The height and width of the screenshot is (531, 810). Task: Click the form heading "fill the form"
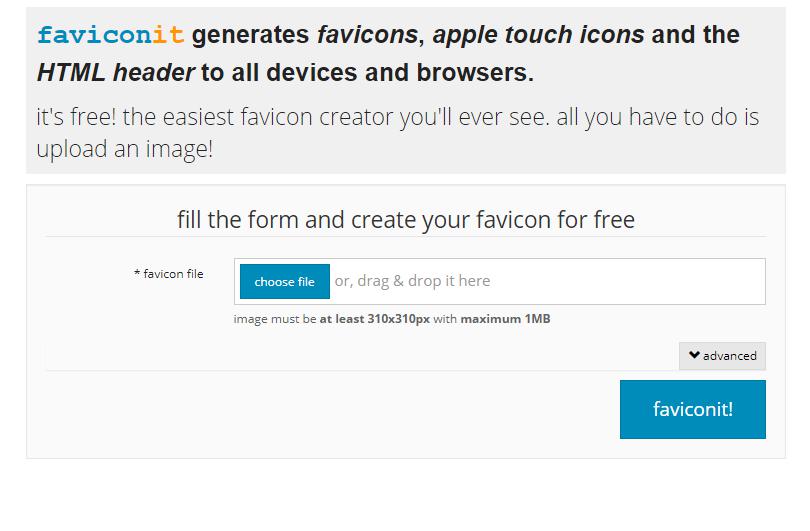pos(405,219)
